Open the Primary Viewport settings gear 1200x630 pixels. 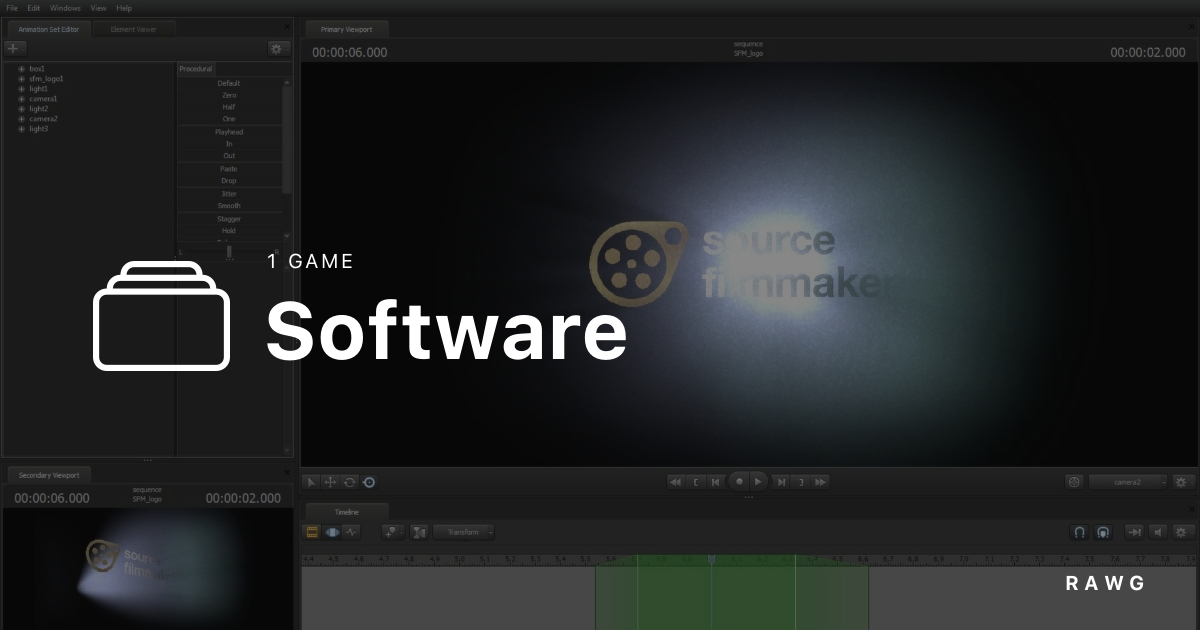(1183, 482)
